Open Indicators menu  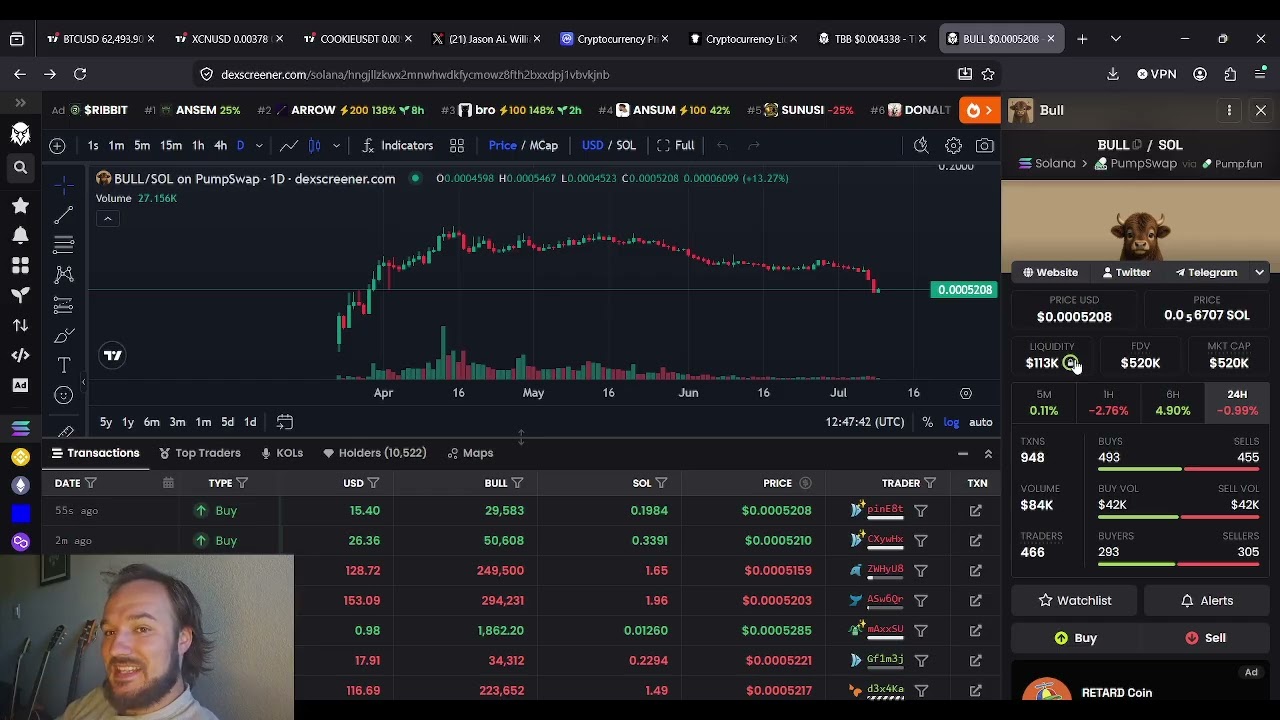(397, 145)
